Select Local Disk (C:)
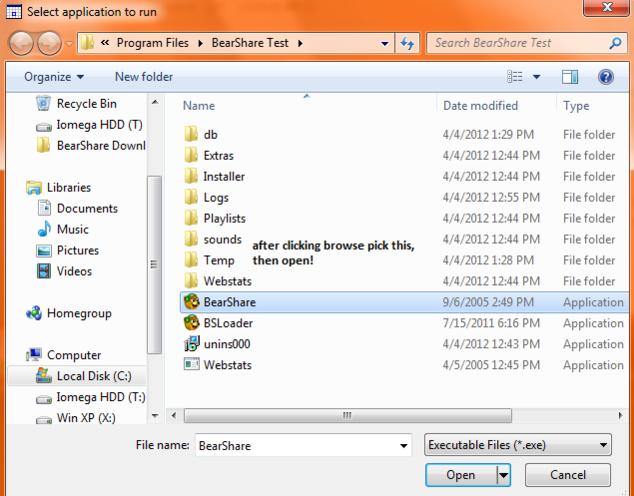The height and width of the screenshot is (496, 634). tap(77, 376)
